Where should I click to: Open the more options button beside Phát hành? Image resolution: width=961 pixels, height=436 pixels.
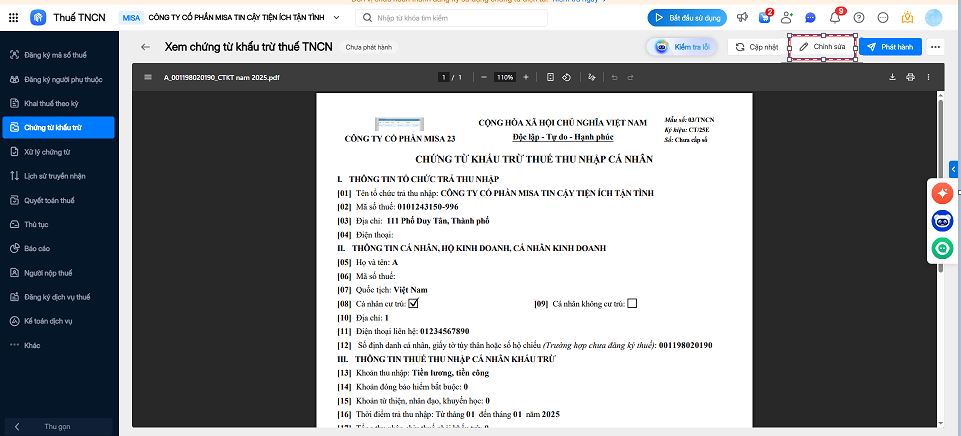935,47
